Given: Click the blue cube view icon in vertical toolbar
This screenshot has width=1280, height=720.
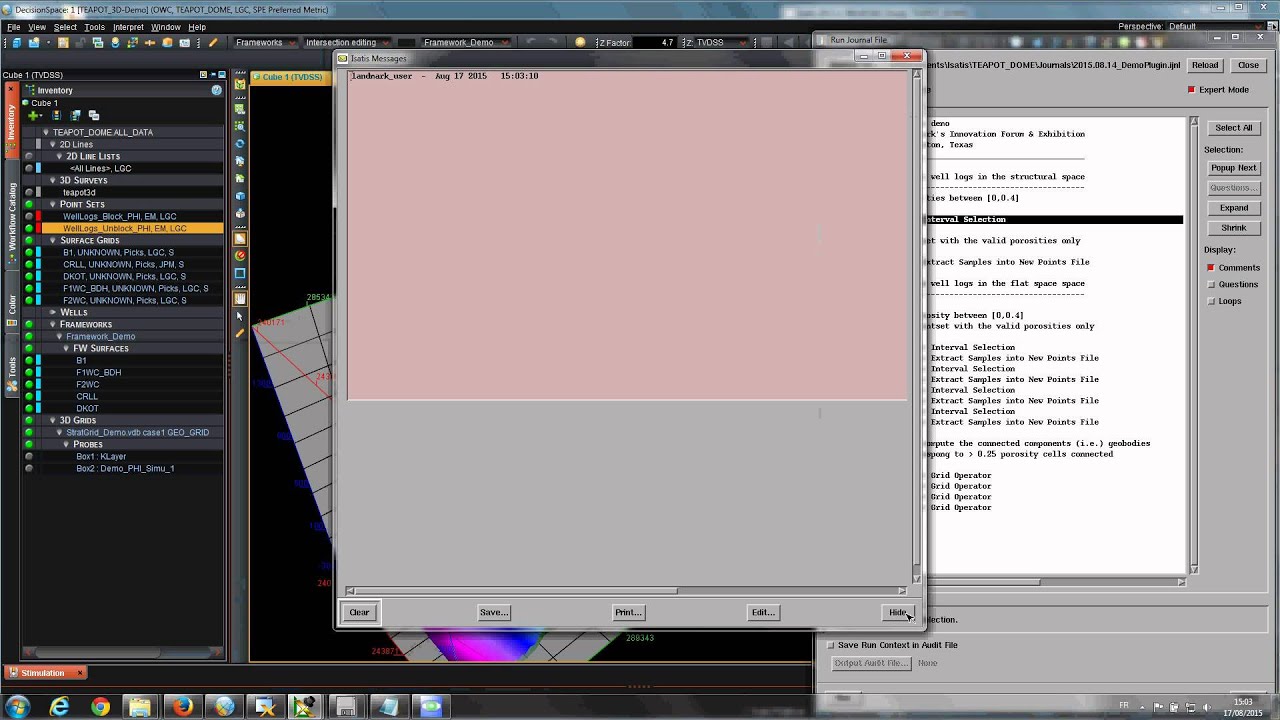Looking at the screenshot, I should pyautogui.click(x=240, y=196).
